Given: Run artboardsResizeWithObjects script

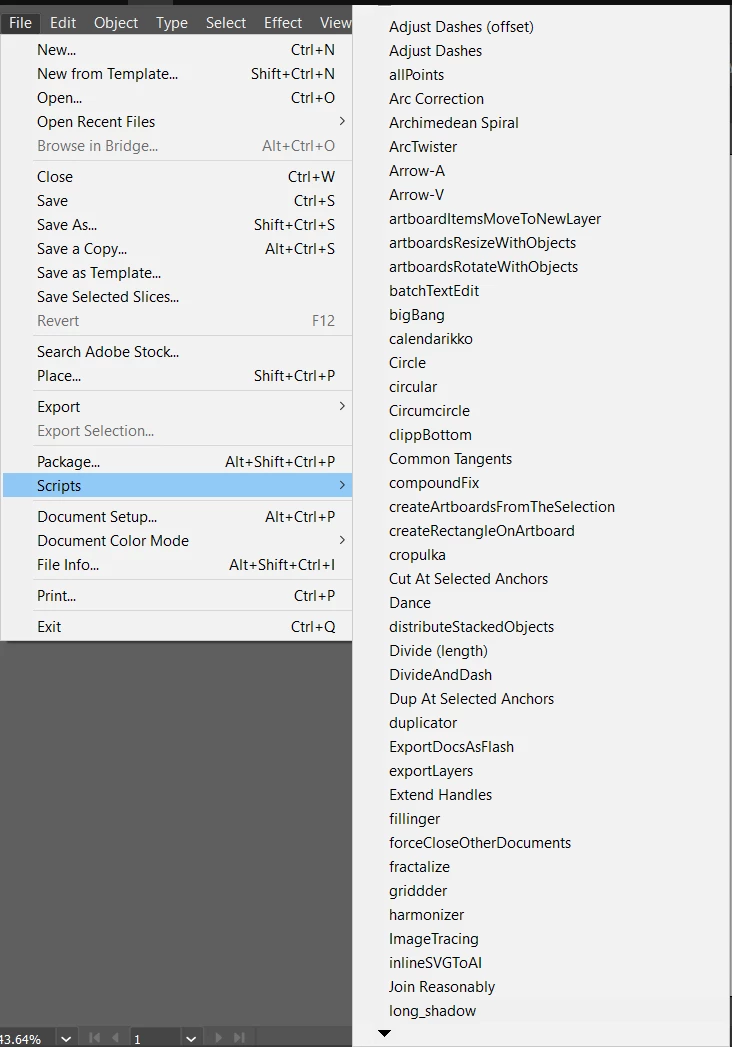Looking at the screenshot, I should [x=482, y=243].
